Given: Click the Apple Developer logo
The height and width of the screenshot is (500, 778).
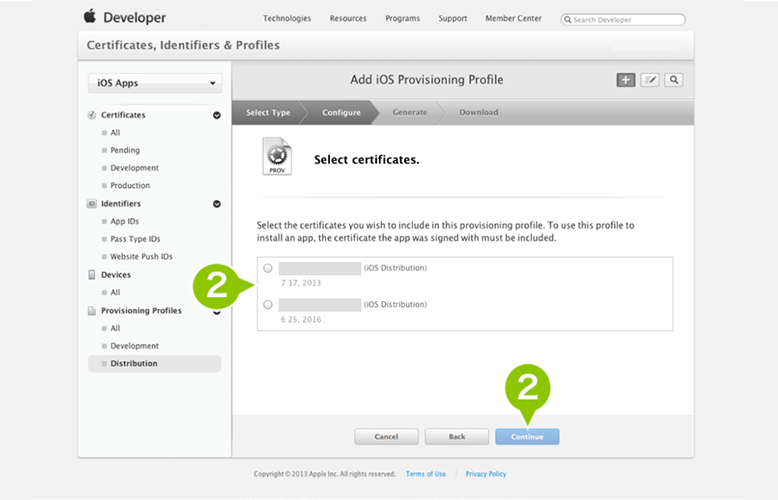Looking at the screenshot, I should click(x=90, y=16).
